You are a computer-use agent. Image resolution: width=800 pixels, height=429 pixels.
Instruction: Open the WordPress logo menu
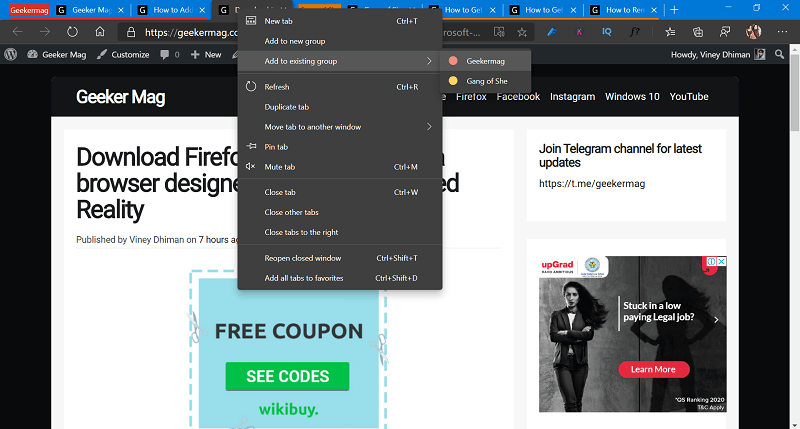(11, 54)
